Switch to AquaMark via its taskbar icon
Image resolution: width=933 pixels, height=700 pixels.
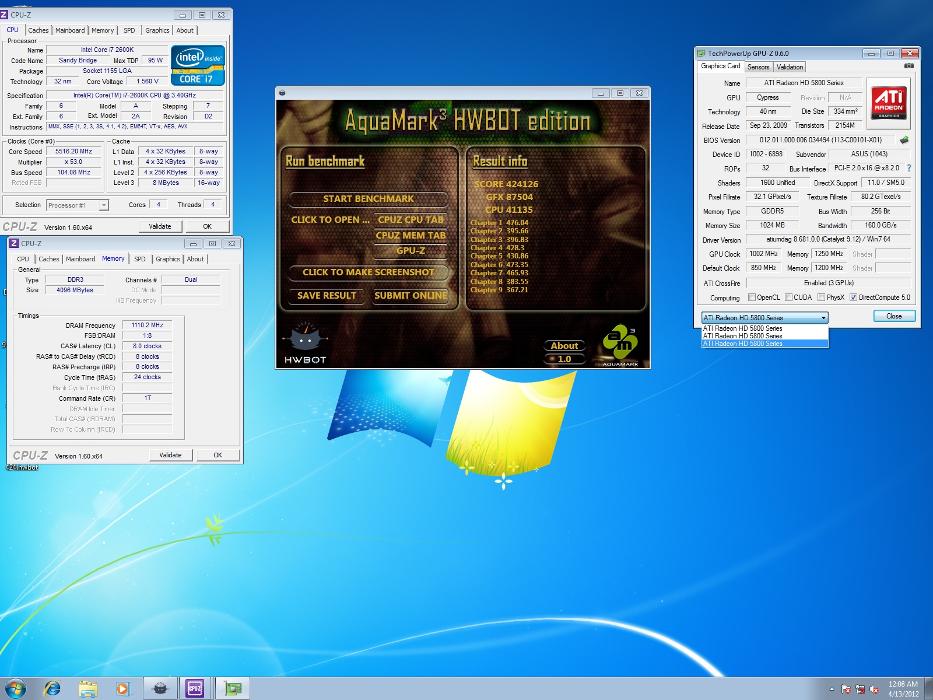coord(159,689)
